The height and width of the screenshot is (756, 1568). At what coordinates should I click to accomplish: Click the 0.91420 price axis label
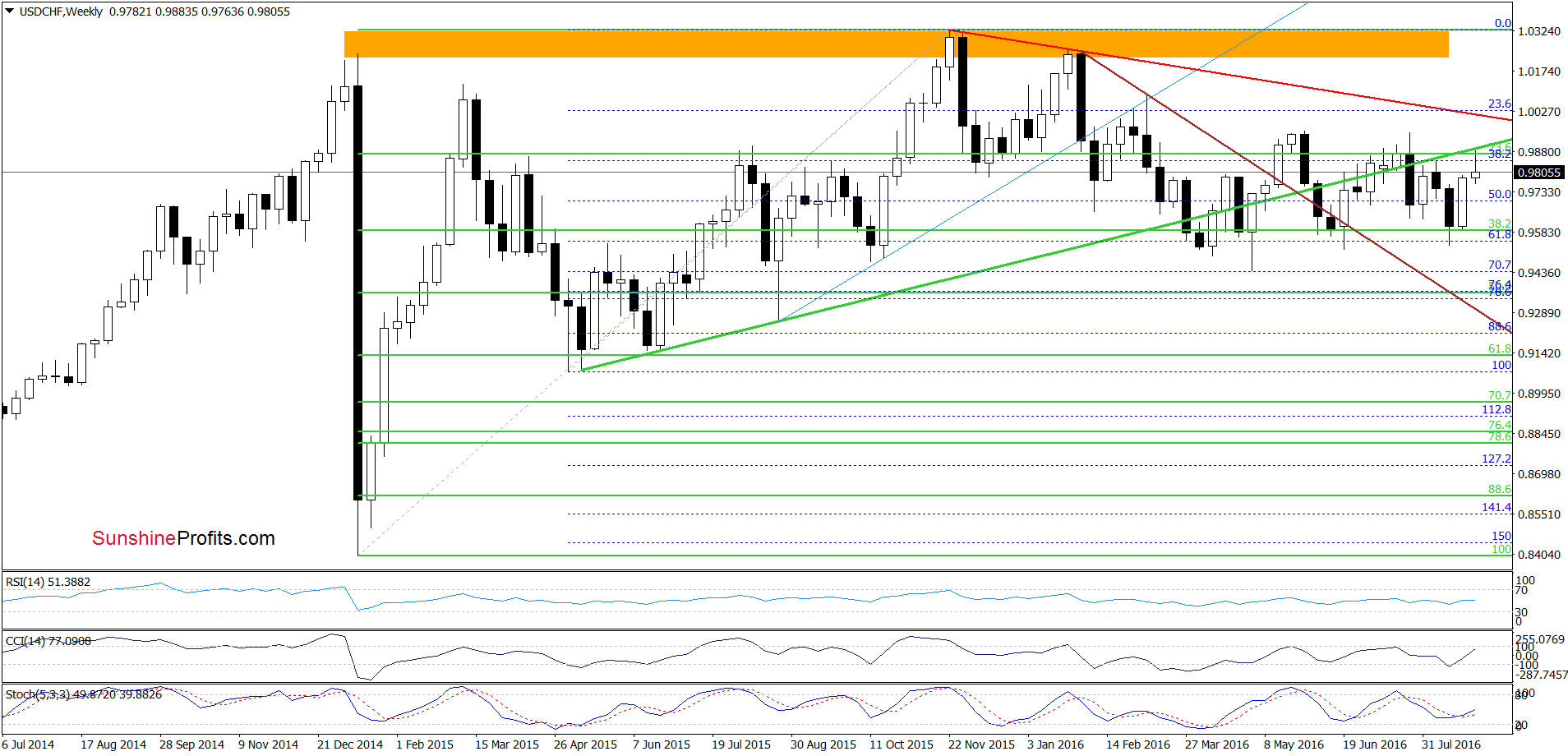click(x=1538, y=353)
